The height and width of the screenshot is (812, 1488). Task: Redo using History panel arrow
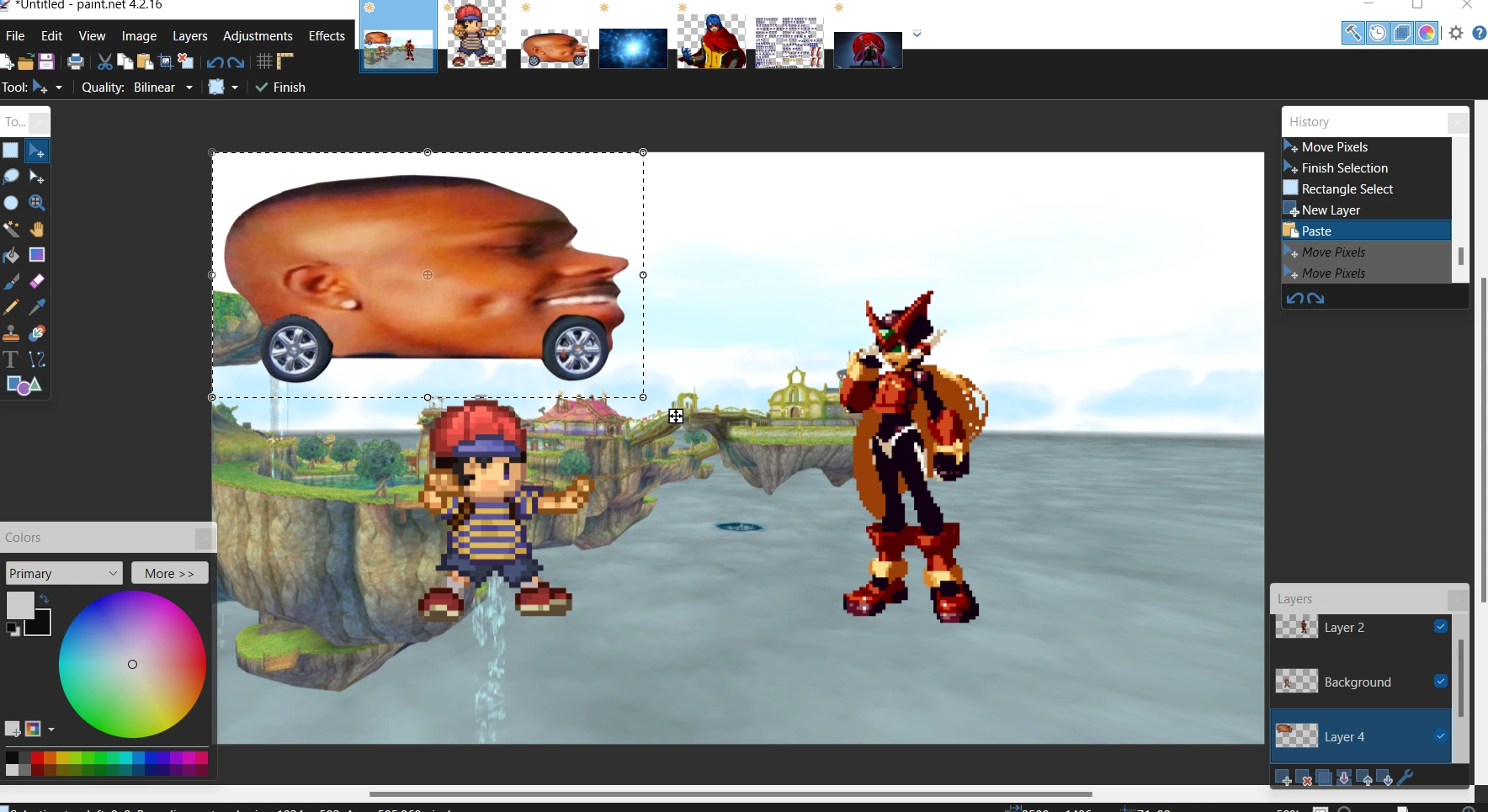(x=1315, y=298)
